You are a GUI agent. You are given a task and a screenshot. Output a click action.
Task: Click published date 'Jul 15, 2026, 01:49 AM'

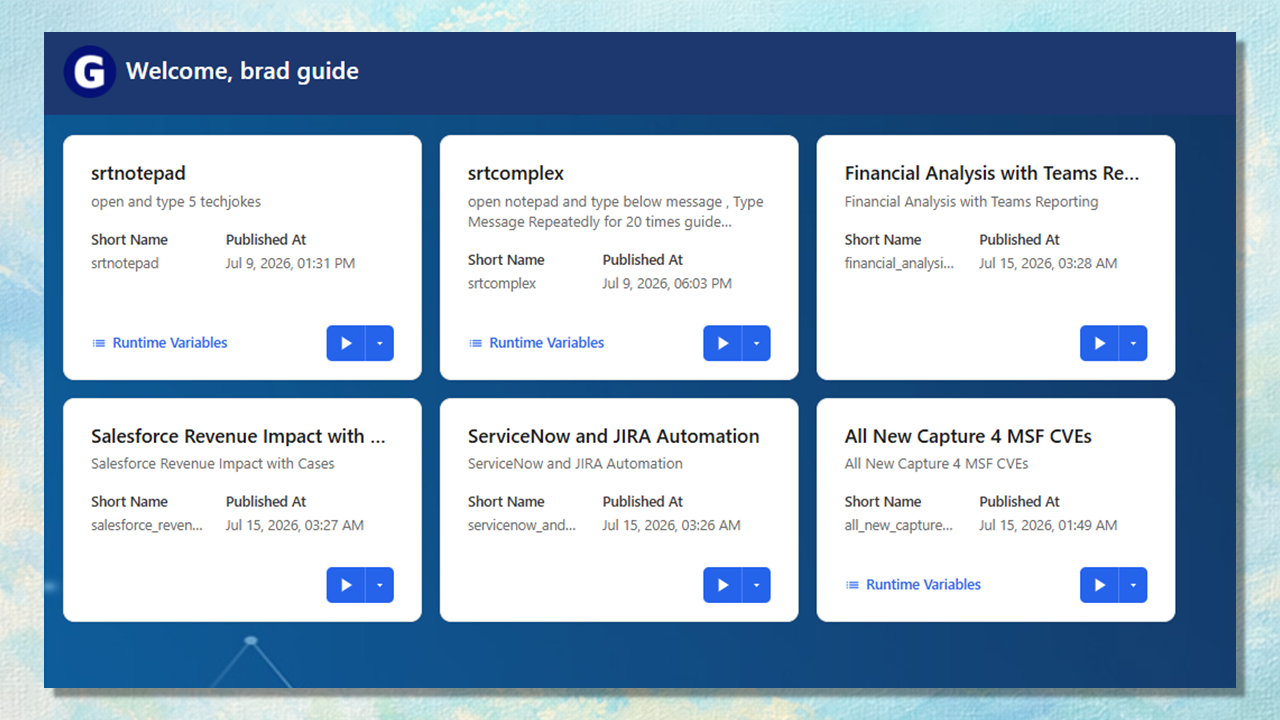click(1048, 526)
